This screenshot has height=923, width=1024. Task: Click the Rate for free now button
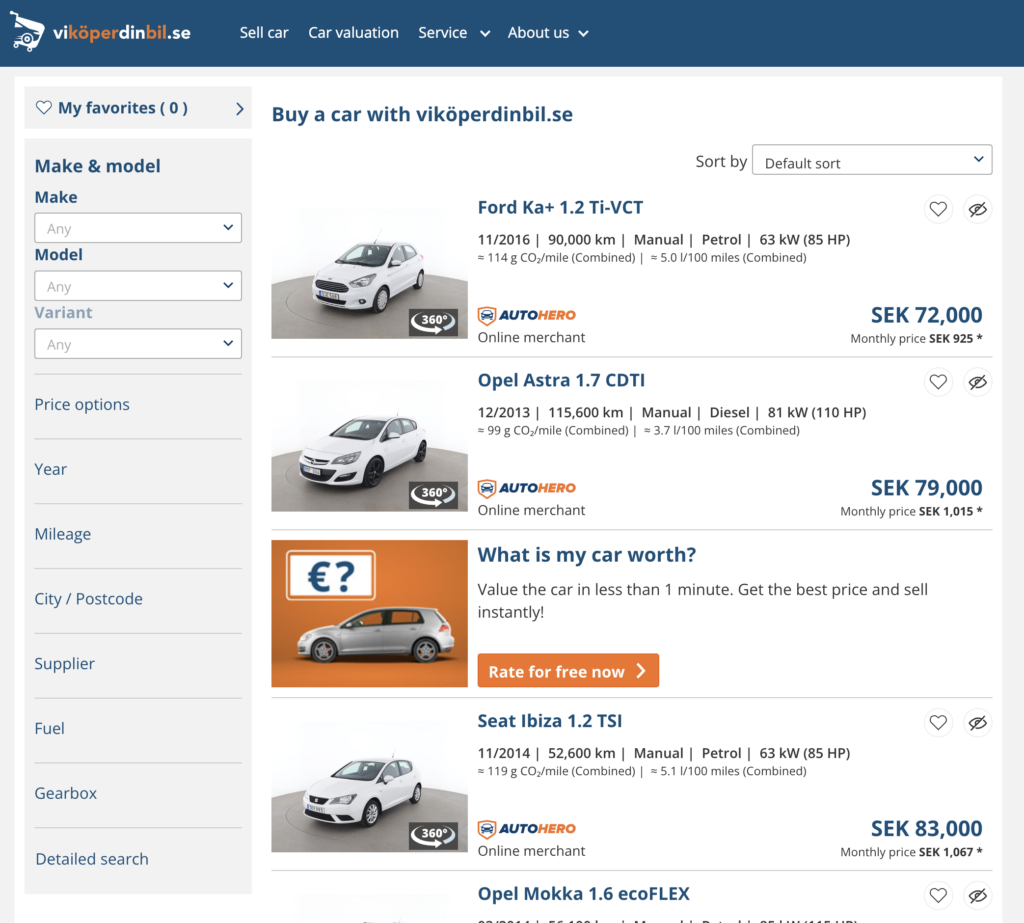pyautogui.click(x=568, y=671)
